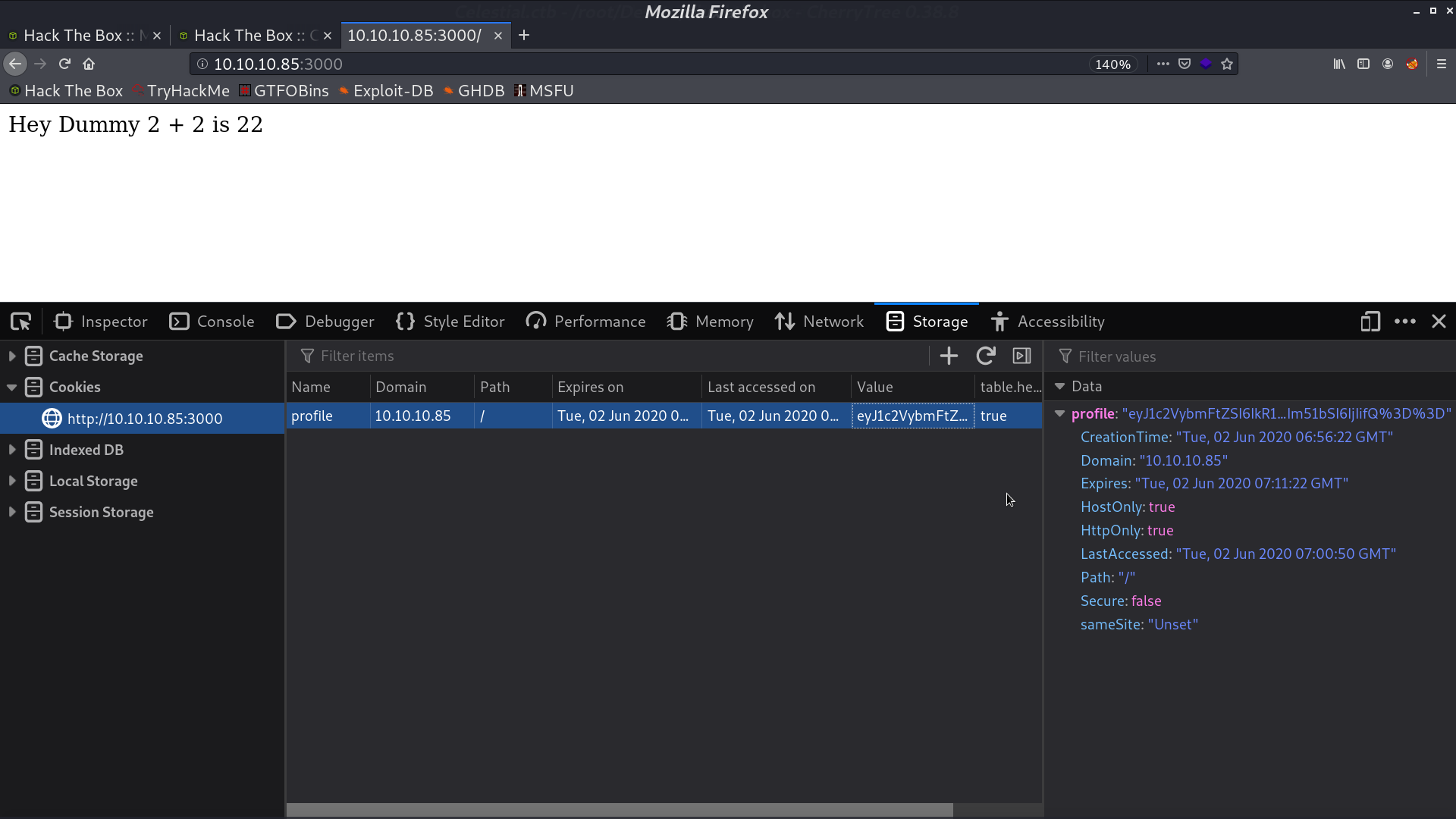This screenshot has width=1456, height=819.
Task: Click the Save to Pocket icon
Action: click(1185, 64)
